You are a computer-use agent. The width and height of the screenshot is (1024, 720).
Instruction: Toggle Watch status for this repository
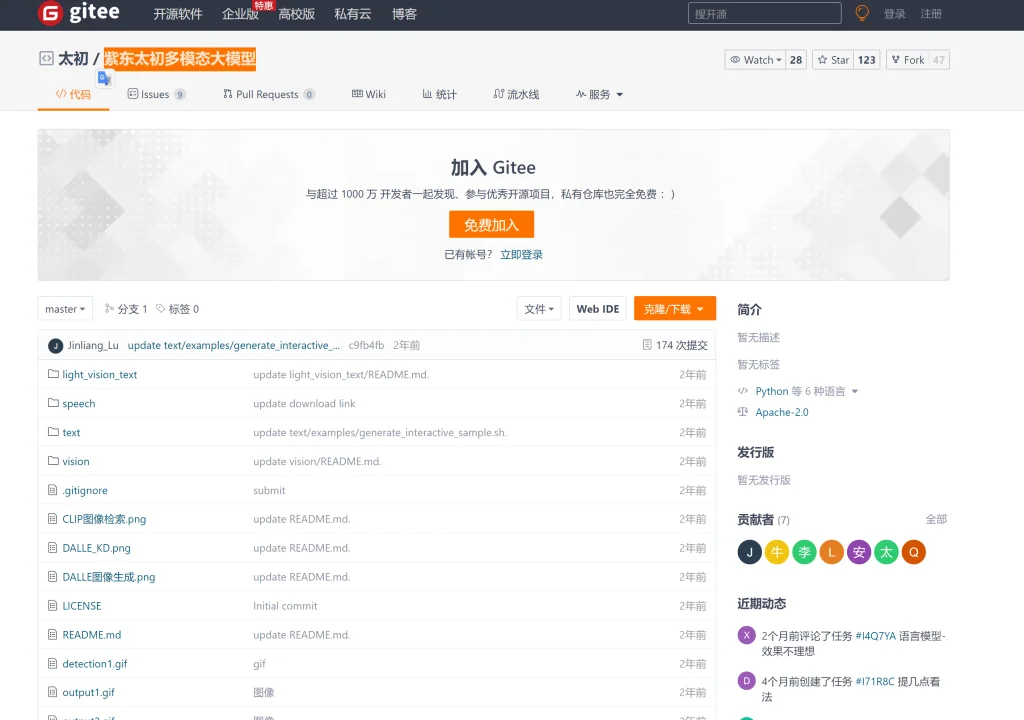(755, 59)
